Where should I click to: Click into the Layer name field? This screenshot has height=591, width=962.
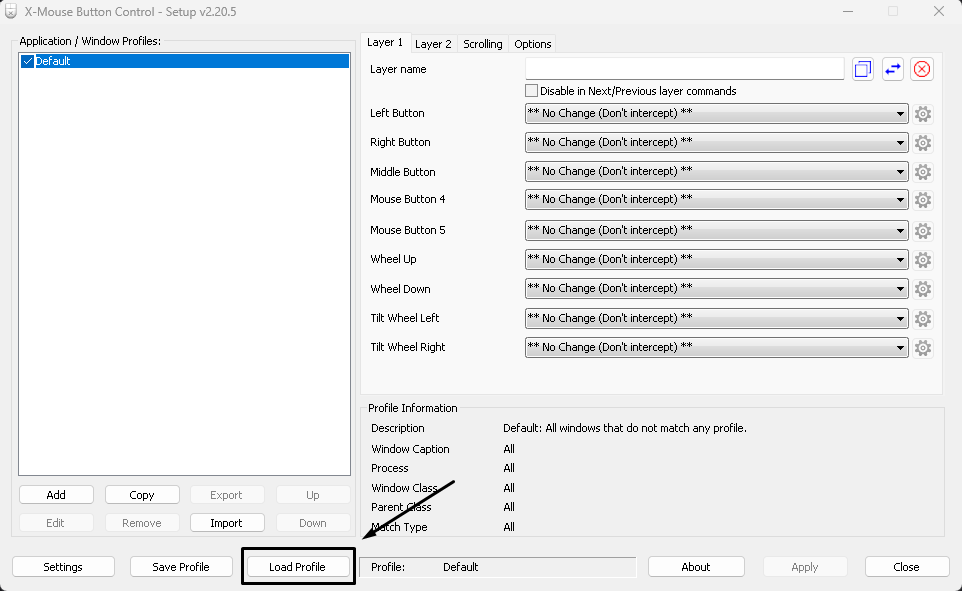(x=685, y=69)
